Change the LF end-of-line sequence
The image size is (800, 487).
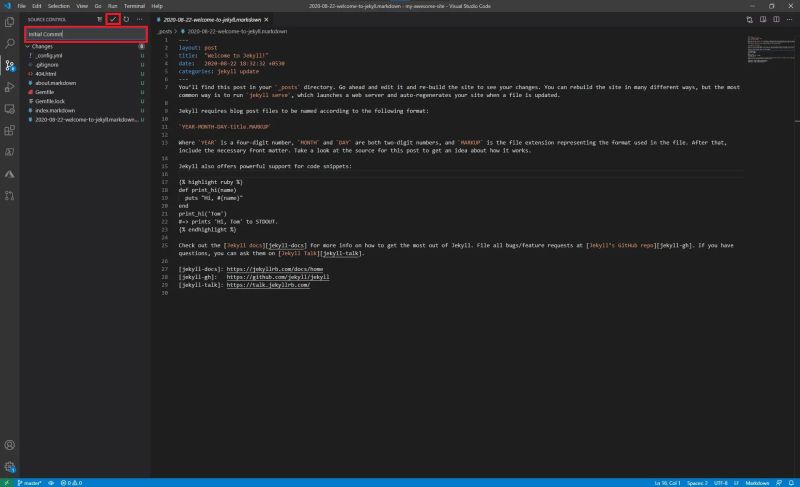(736, 482)
